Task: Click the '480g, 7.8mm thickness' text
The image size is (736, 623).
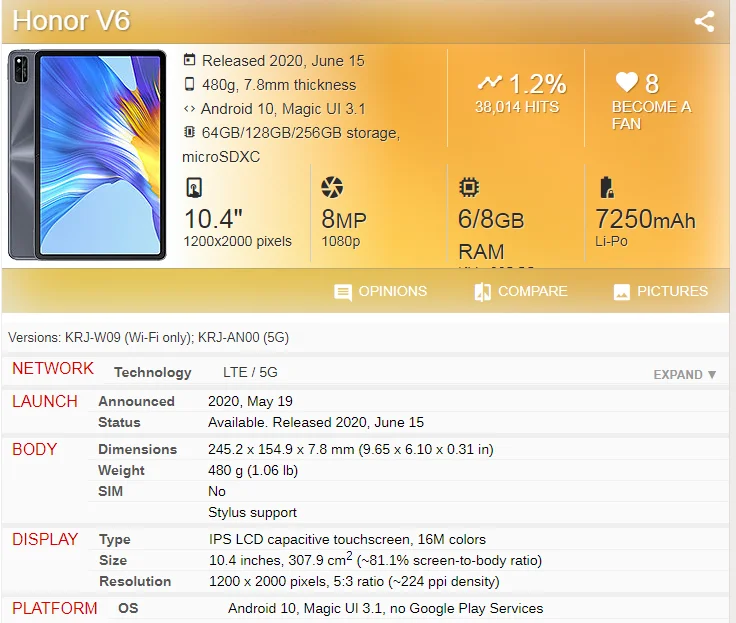Action: coord(279,85)
